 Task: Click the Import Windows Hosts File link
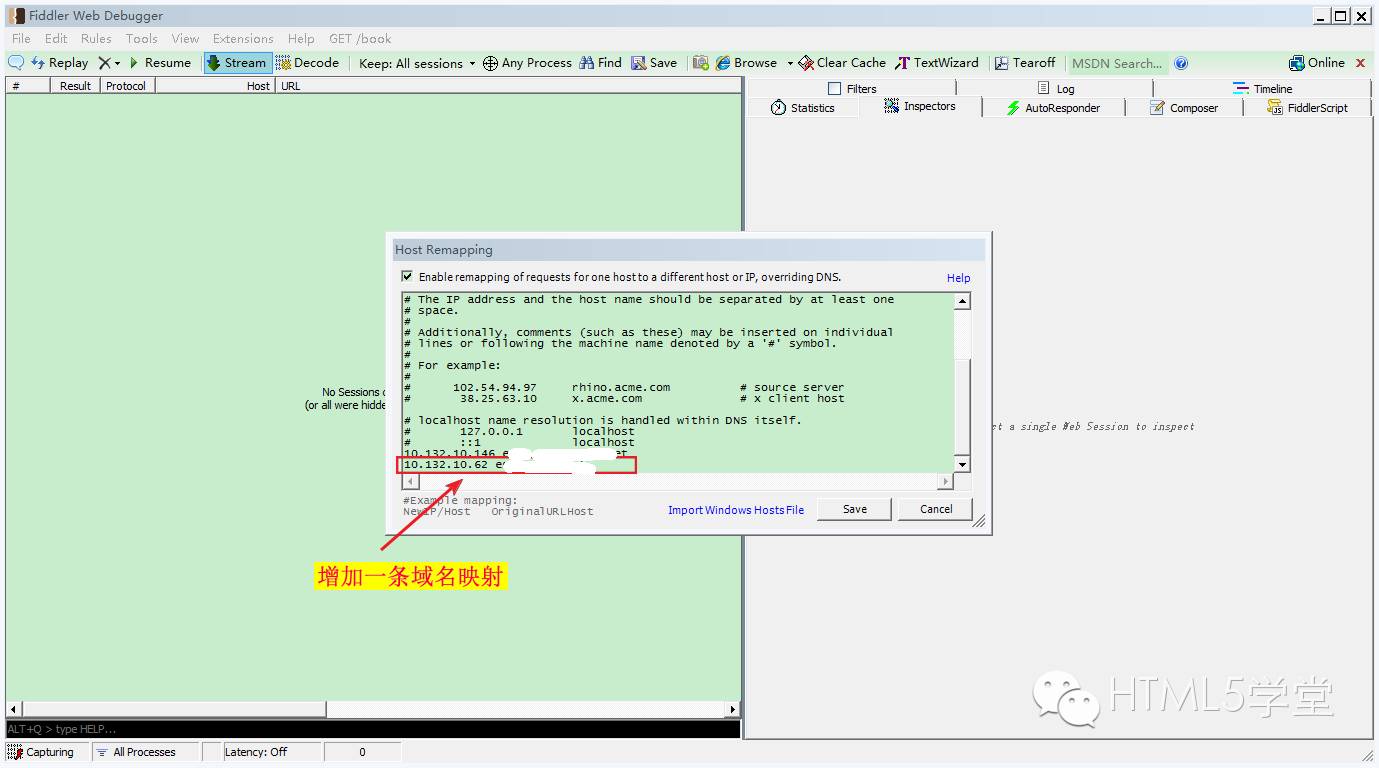pos(736,510)
